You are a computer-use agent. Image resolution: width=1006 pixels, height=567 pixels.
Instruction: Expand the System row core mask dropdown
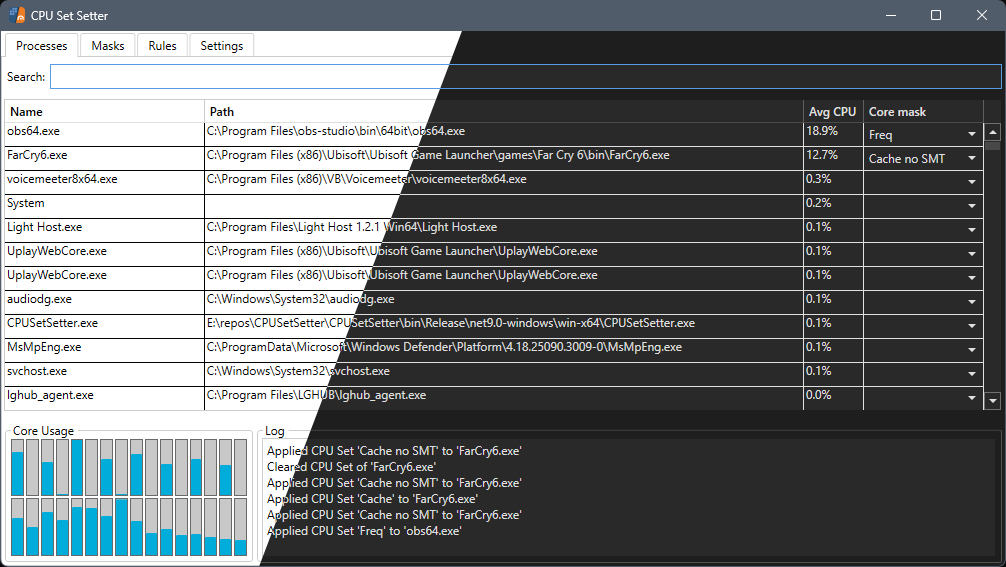click(x=922, y=206)
